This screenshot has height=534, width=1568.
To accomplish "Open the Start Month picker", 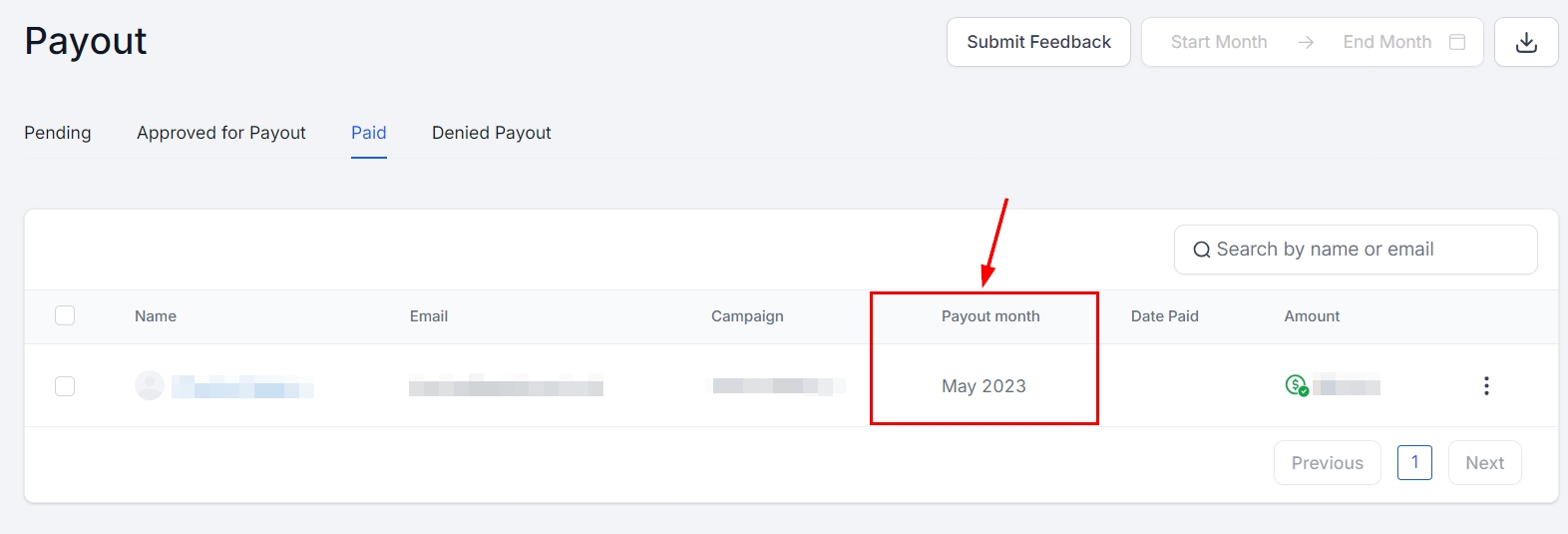I will 1219,42.
